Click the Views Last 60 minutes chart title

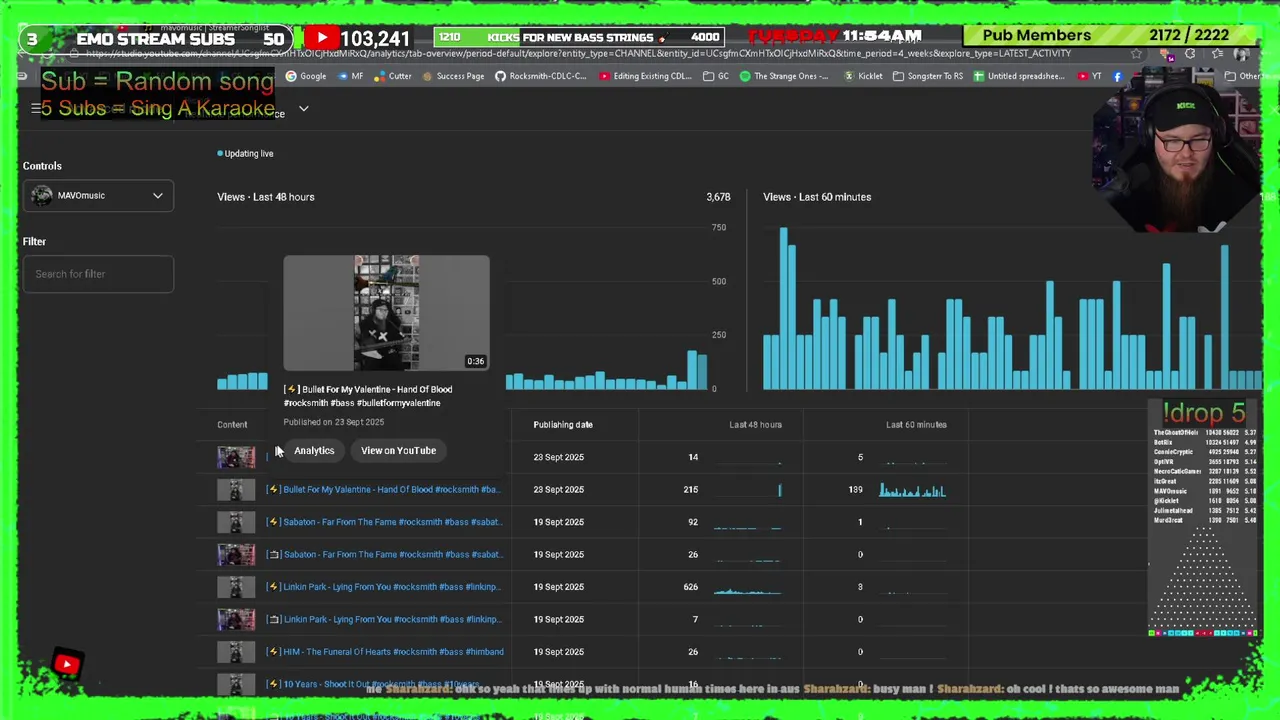point(817,197)
